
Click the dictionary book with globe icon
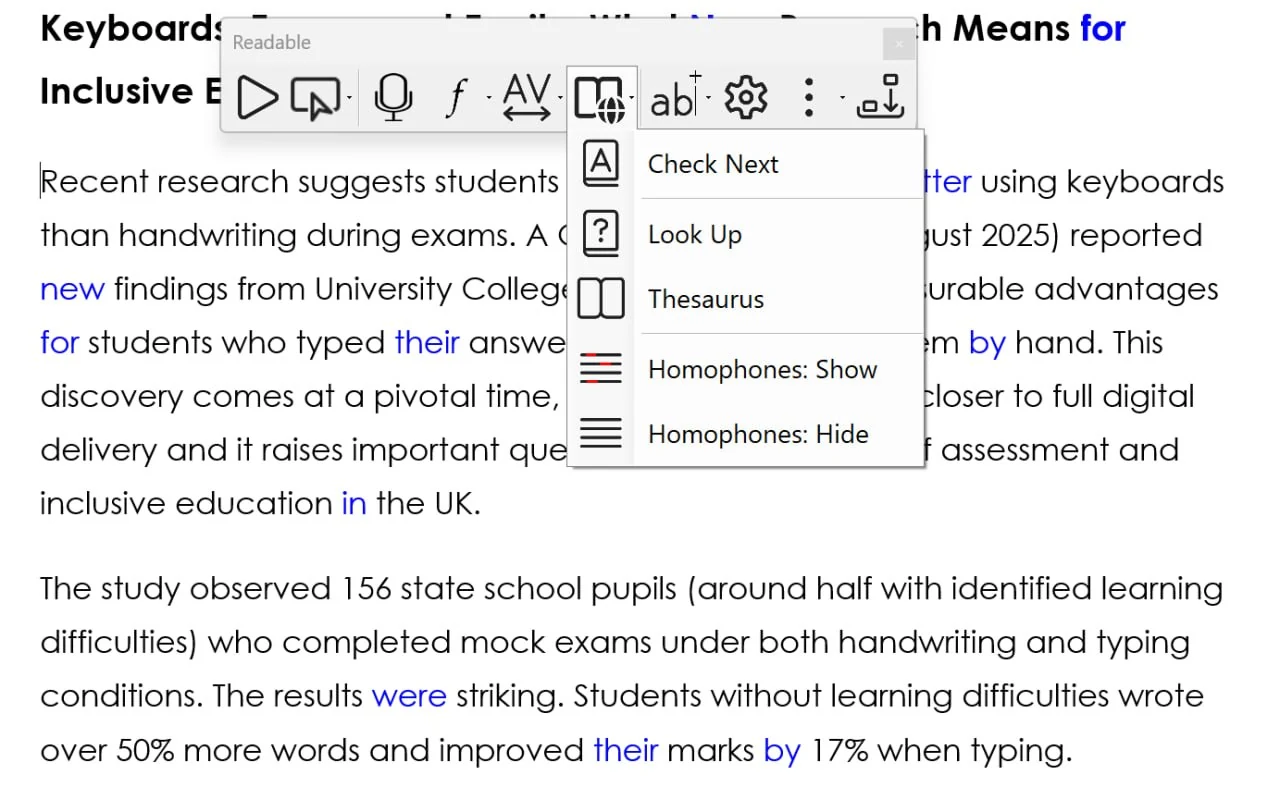599,98
